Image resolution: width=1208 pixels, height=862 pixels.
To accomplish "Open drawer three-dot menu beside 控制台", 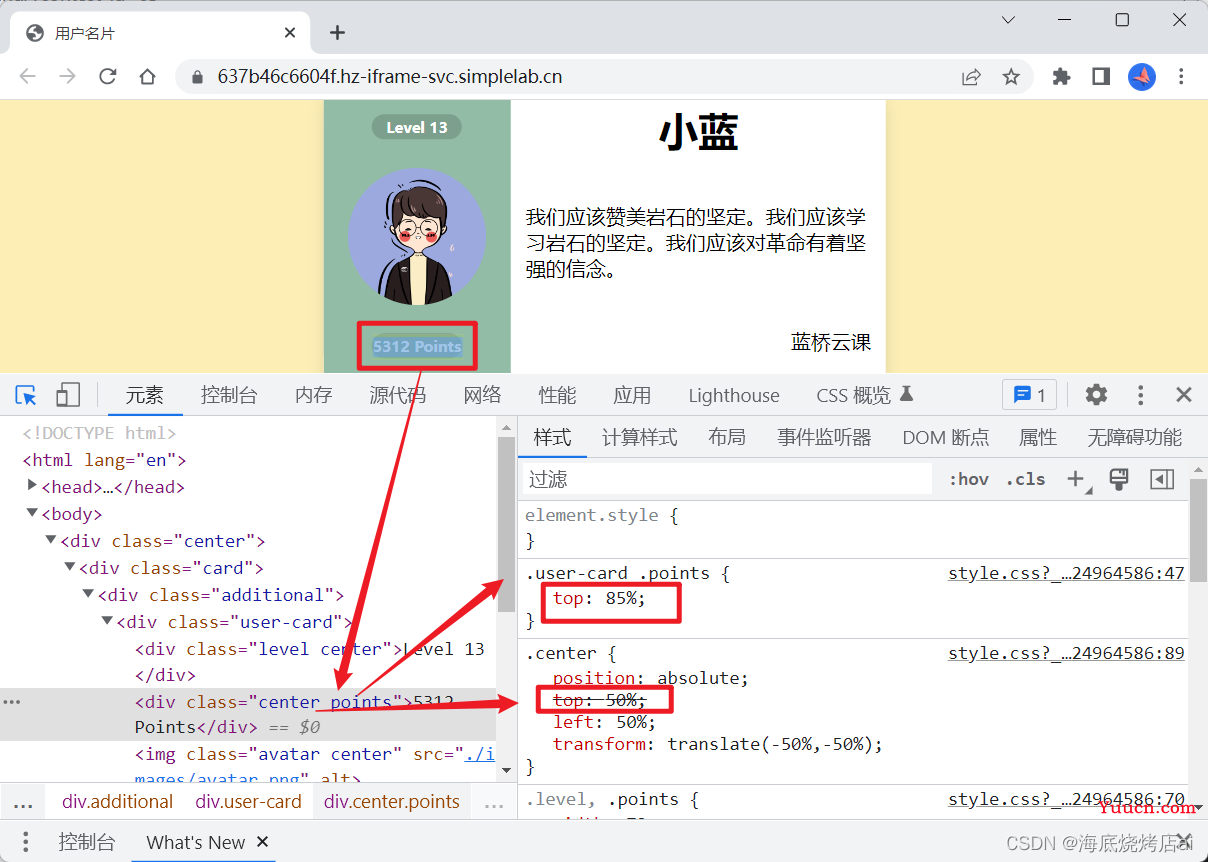I will (x=26, y=842).
